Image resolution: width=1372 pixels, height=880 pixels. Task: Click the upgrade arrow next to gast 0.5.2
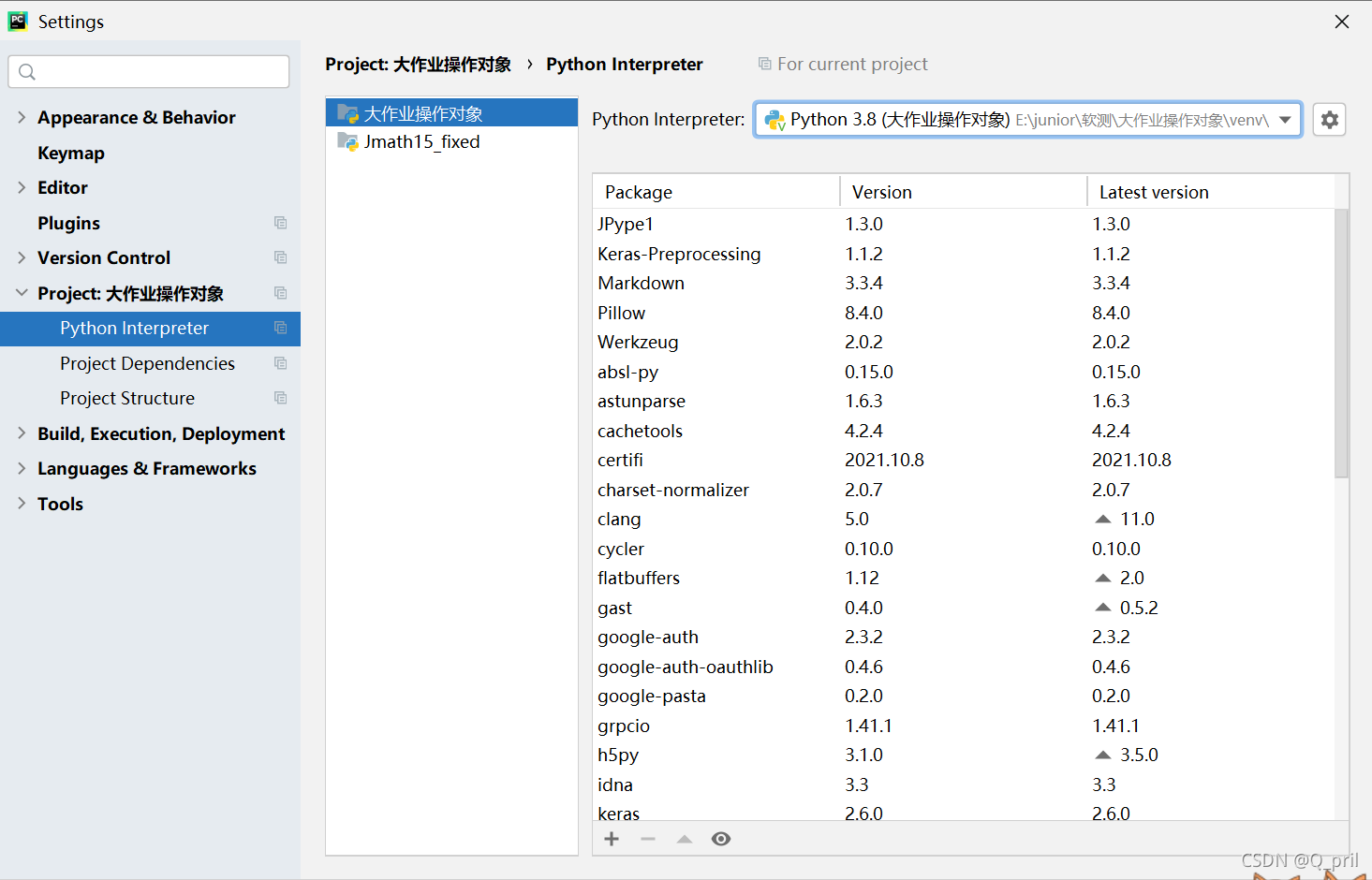pyautogui.click(x=1103, y=608)
